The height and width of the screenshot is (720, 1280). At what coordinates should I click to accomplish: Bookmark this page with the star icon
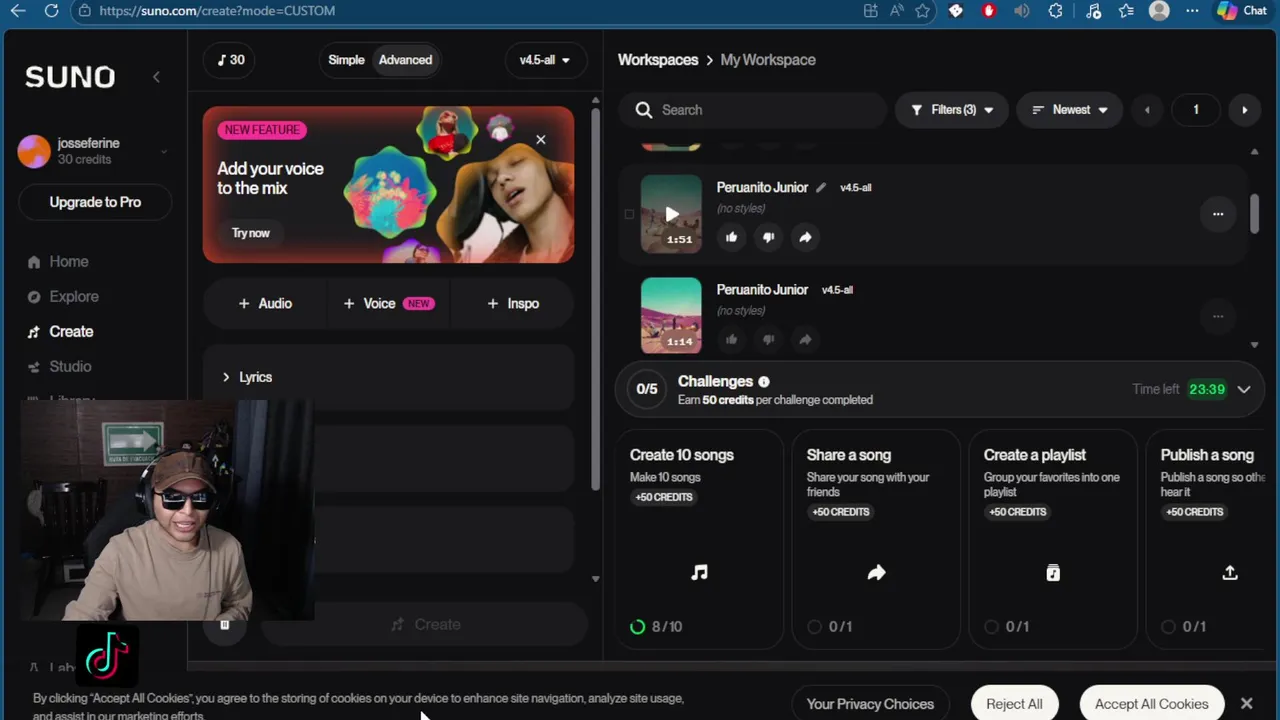[x=923, y=11]
